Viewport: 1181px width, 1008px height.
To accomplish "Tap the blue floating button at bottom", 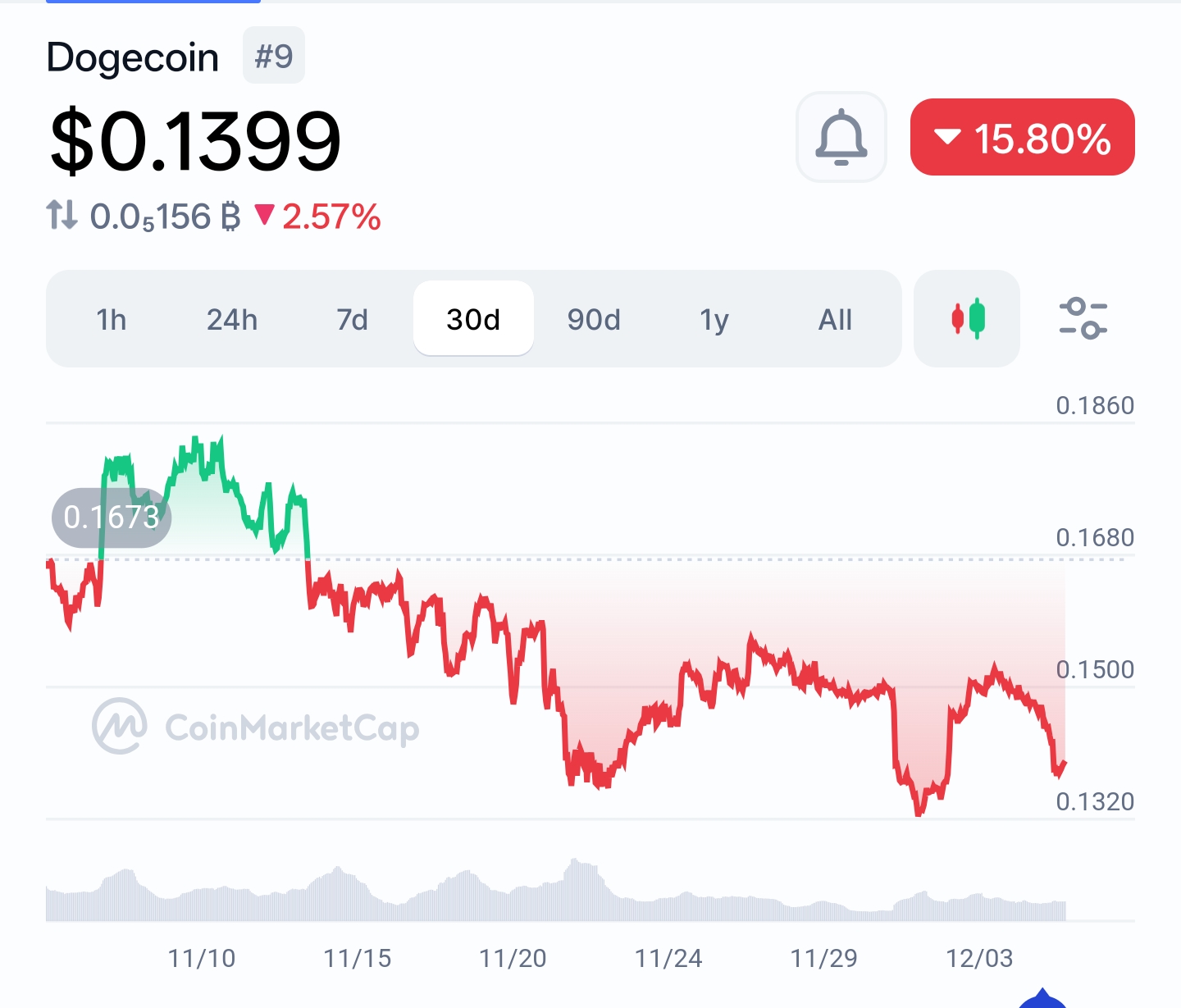I will tap(1042, 1000).
